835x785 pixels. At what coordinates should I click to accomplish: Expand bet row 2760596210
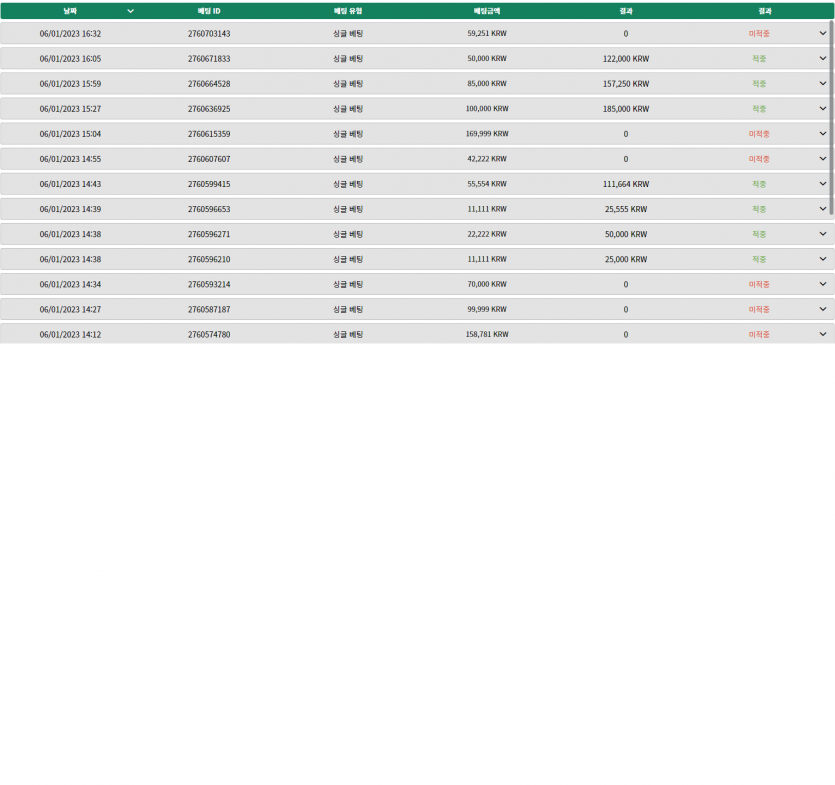tap(823, 258)
